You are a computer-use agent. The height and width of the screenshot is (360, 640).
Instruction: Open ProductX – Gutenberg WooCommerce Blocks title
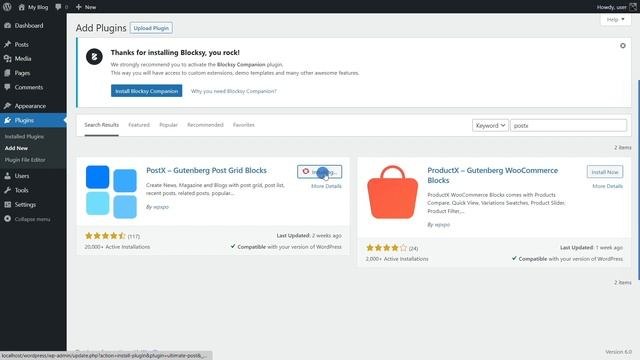click(x=493, y=175)
